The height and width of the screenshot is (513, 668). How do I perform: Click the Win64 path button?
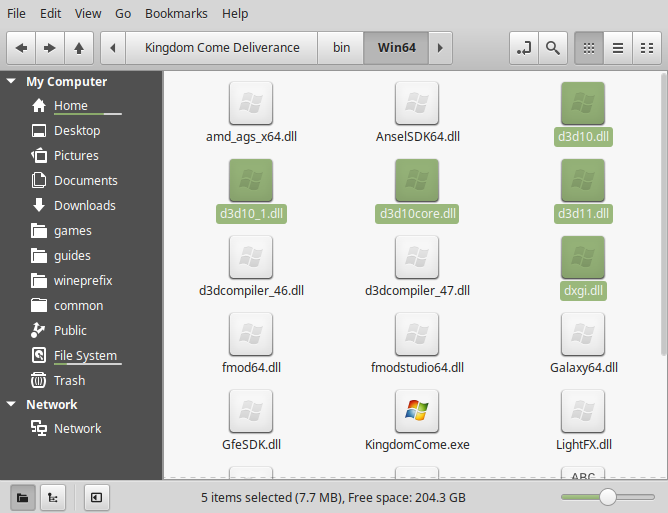[x=397, y=48]
